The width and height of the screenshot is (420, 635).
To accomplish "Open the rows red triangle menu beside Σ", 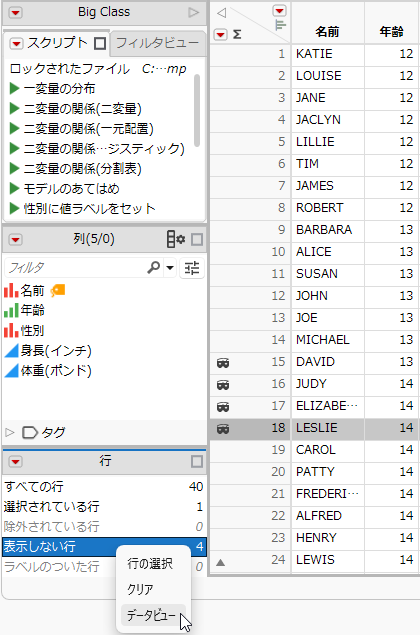I will pos(220,34).
